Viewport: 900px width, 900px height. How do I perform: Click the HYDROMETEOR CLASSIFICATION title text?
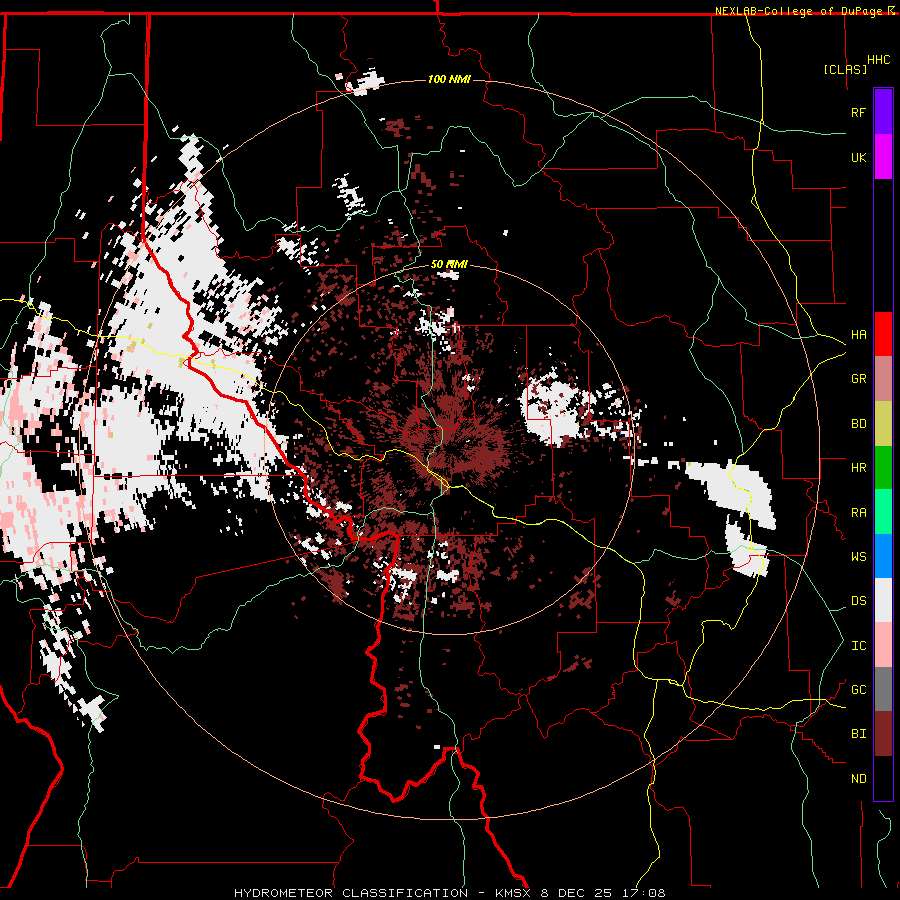tap(351, 893)
